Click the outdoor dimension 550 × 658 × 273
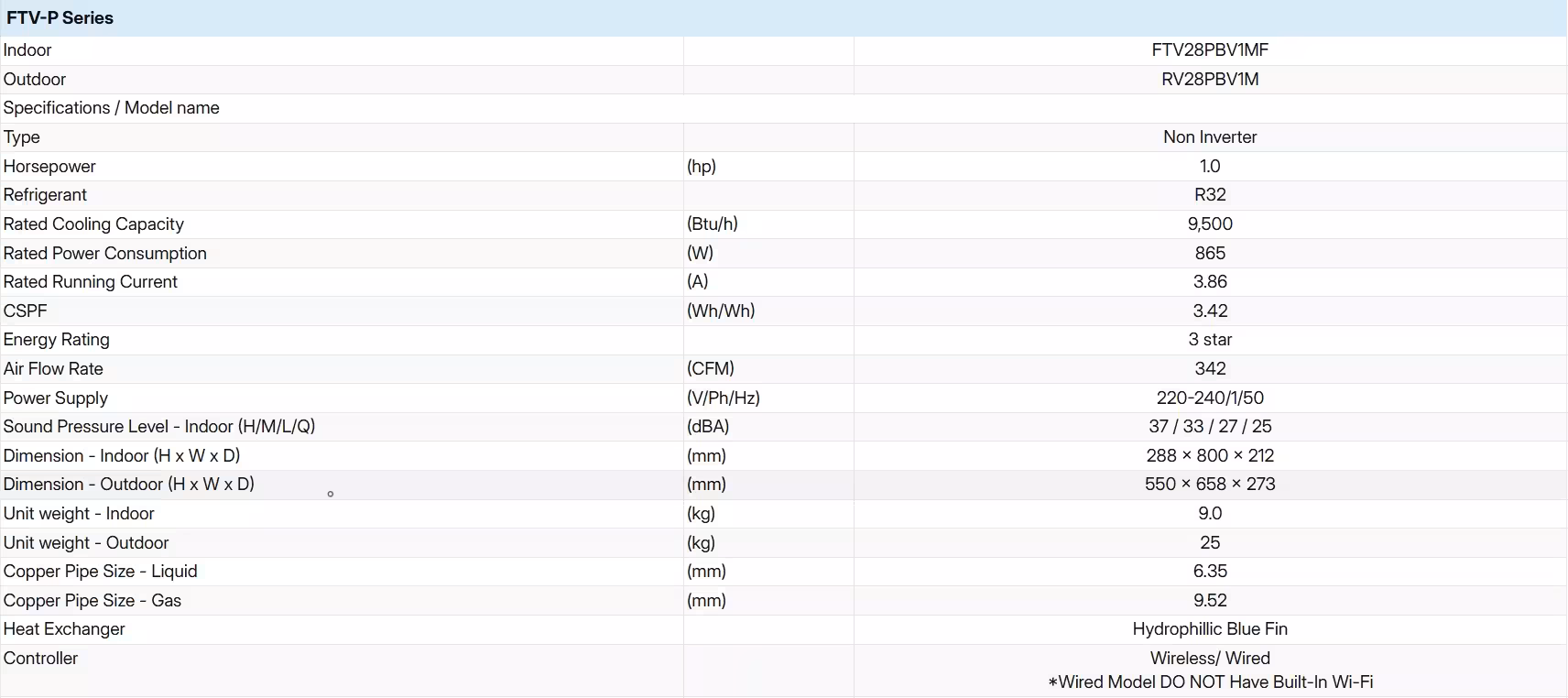The height and width of the screenshot is (698, 1568). (x=1210, y=485)
